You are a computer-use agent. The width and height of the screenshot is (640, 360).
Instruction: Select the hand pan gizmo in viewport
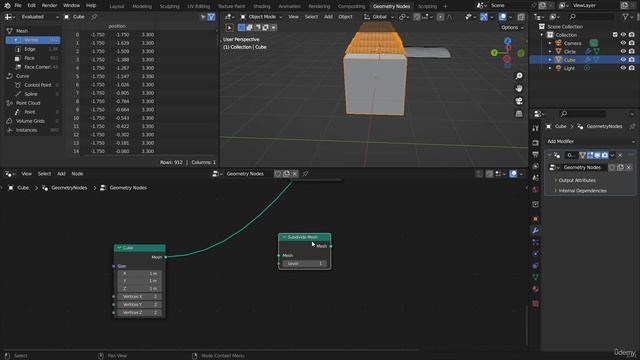click(519, 89)
